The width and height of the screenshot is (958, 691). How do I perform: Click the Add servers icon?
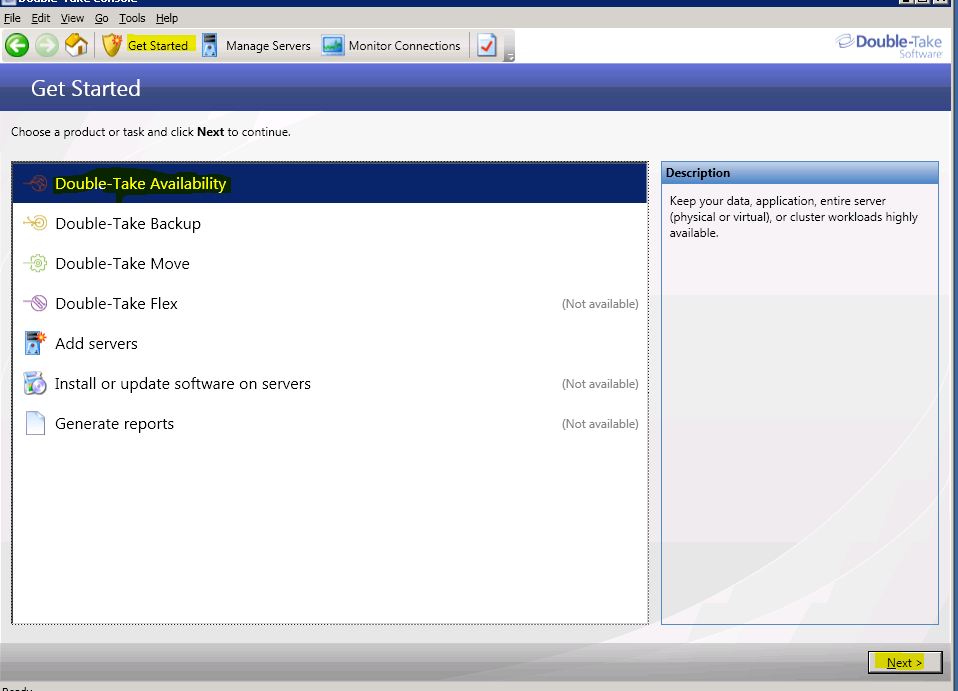point(35,343)
